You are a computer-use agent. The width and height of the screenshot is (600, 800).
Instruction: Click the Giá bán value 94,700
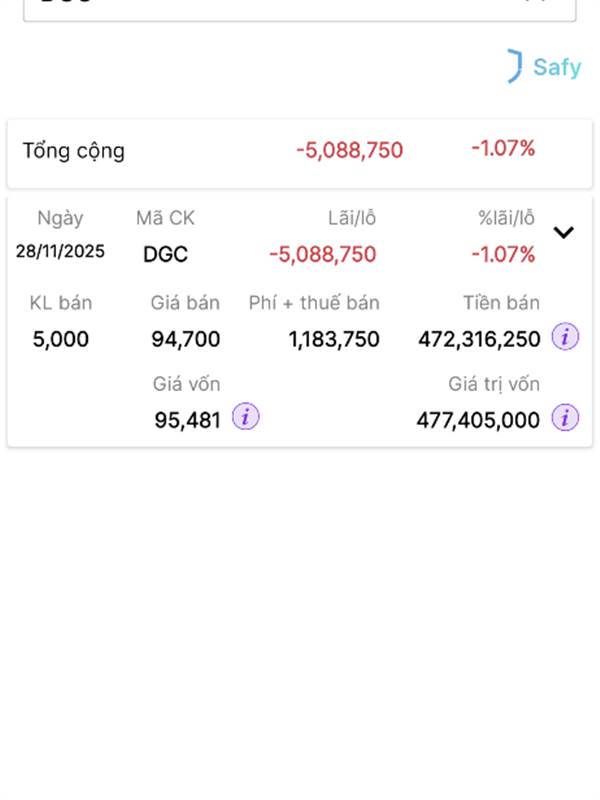tap(186, 339)
